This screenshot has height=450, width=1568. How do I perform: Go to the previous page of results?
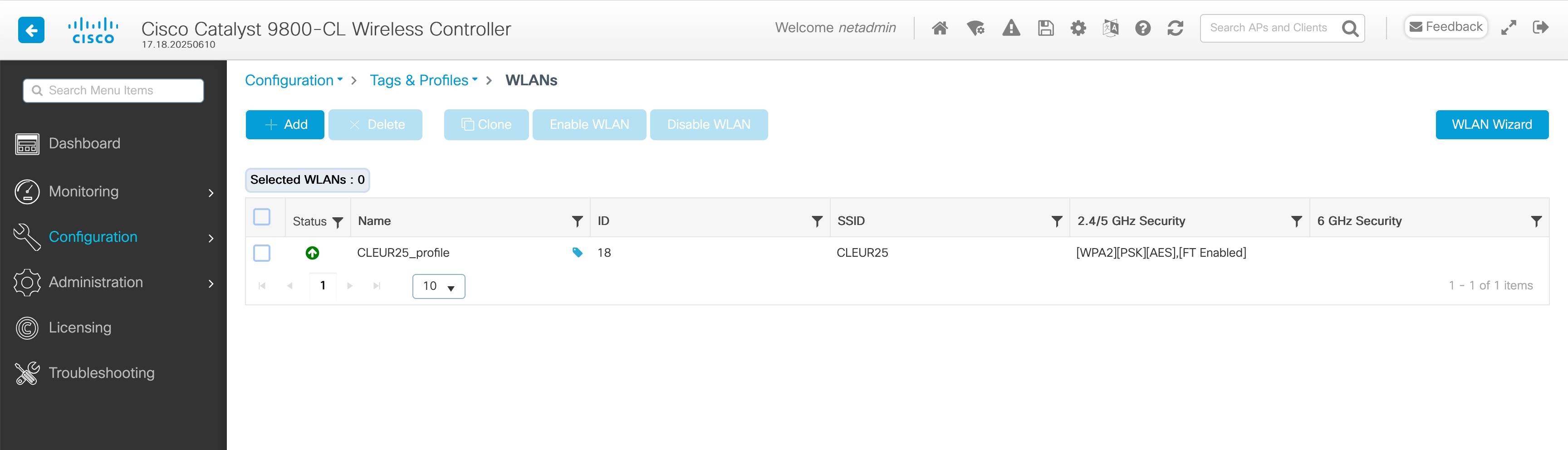point(290,286)
